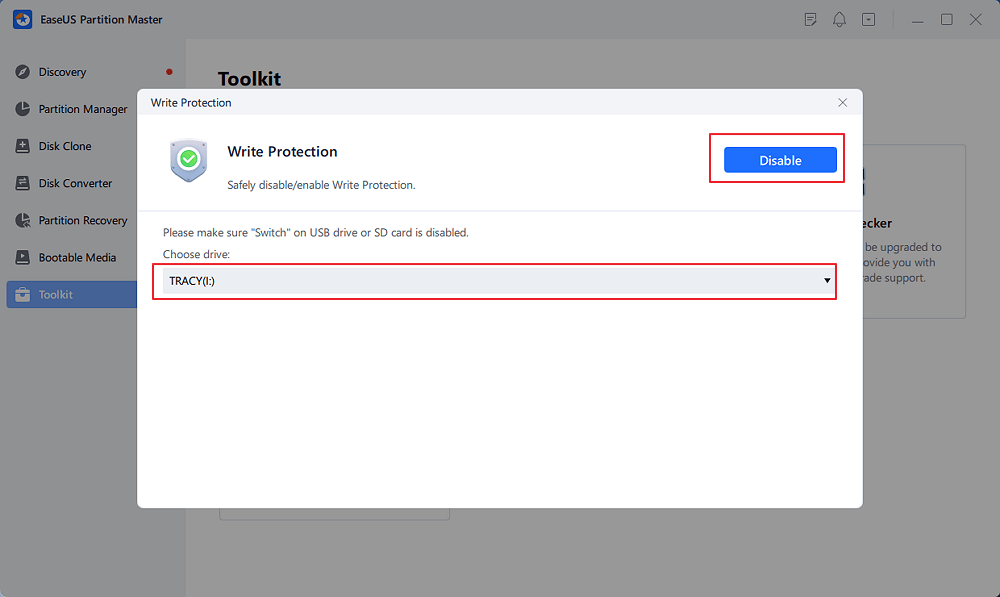Click the Discovery compass icon
Viewport: 1000px width, 597px height.
(22, 72)
